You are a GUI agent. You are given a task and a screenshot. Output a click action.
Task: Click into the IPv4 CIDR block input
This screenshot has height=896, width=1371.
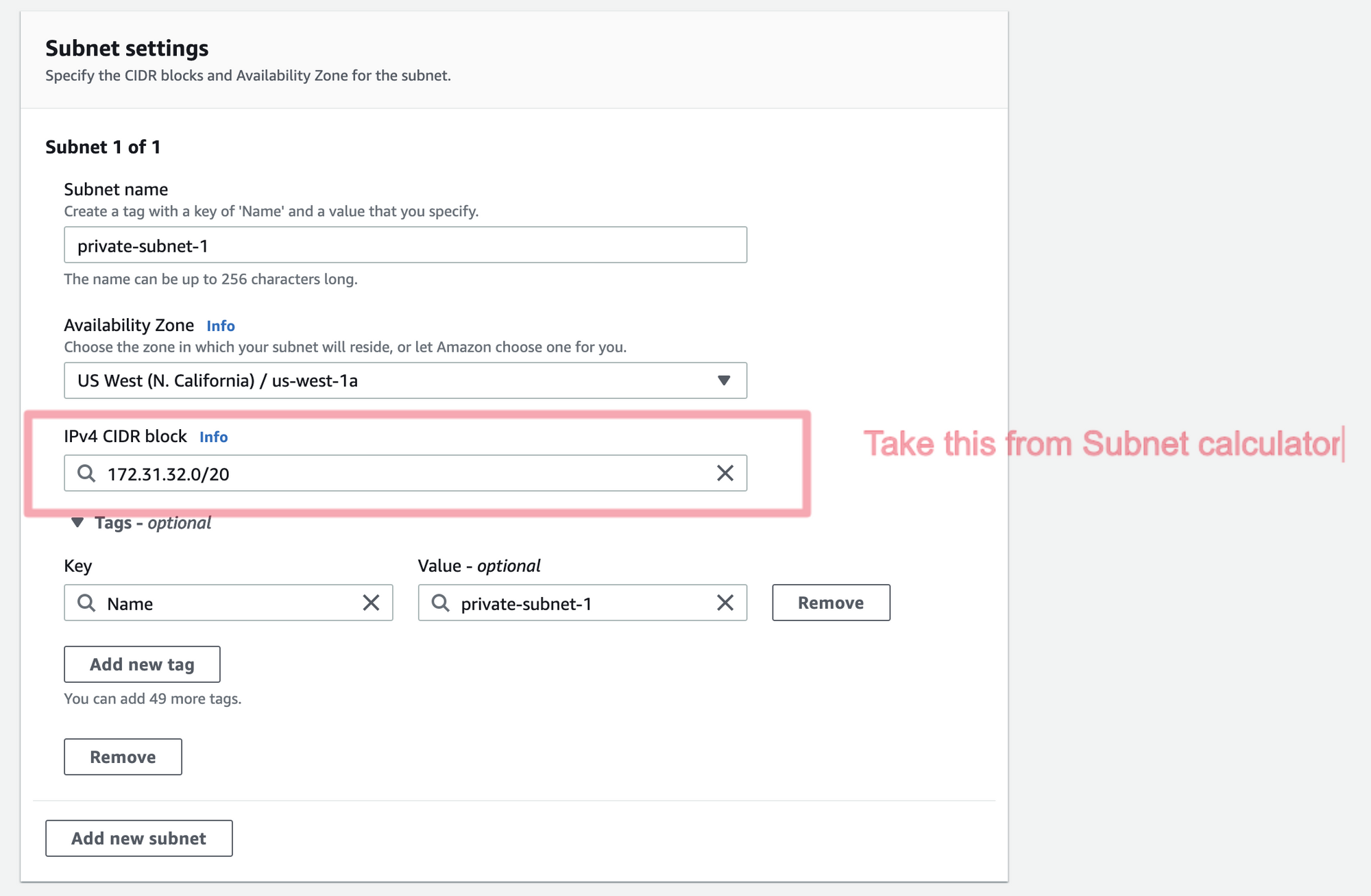tap(404, 473)
